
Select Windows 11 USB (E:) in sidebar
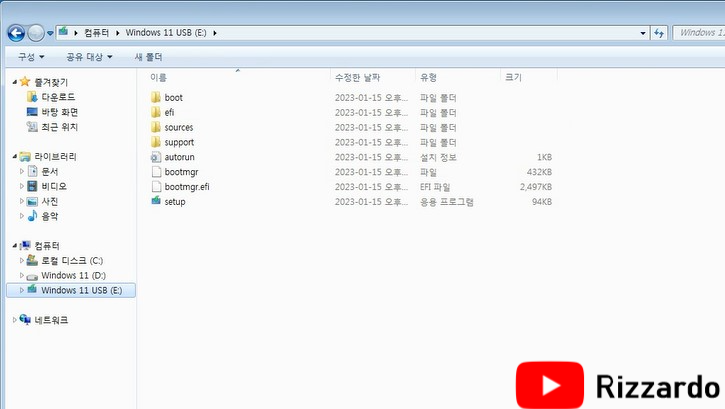pyautogui.click(x=81, y=290)
